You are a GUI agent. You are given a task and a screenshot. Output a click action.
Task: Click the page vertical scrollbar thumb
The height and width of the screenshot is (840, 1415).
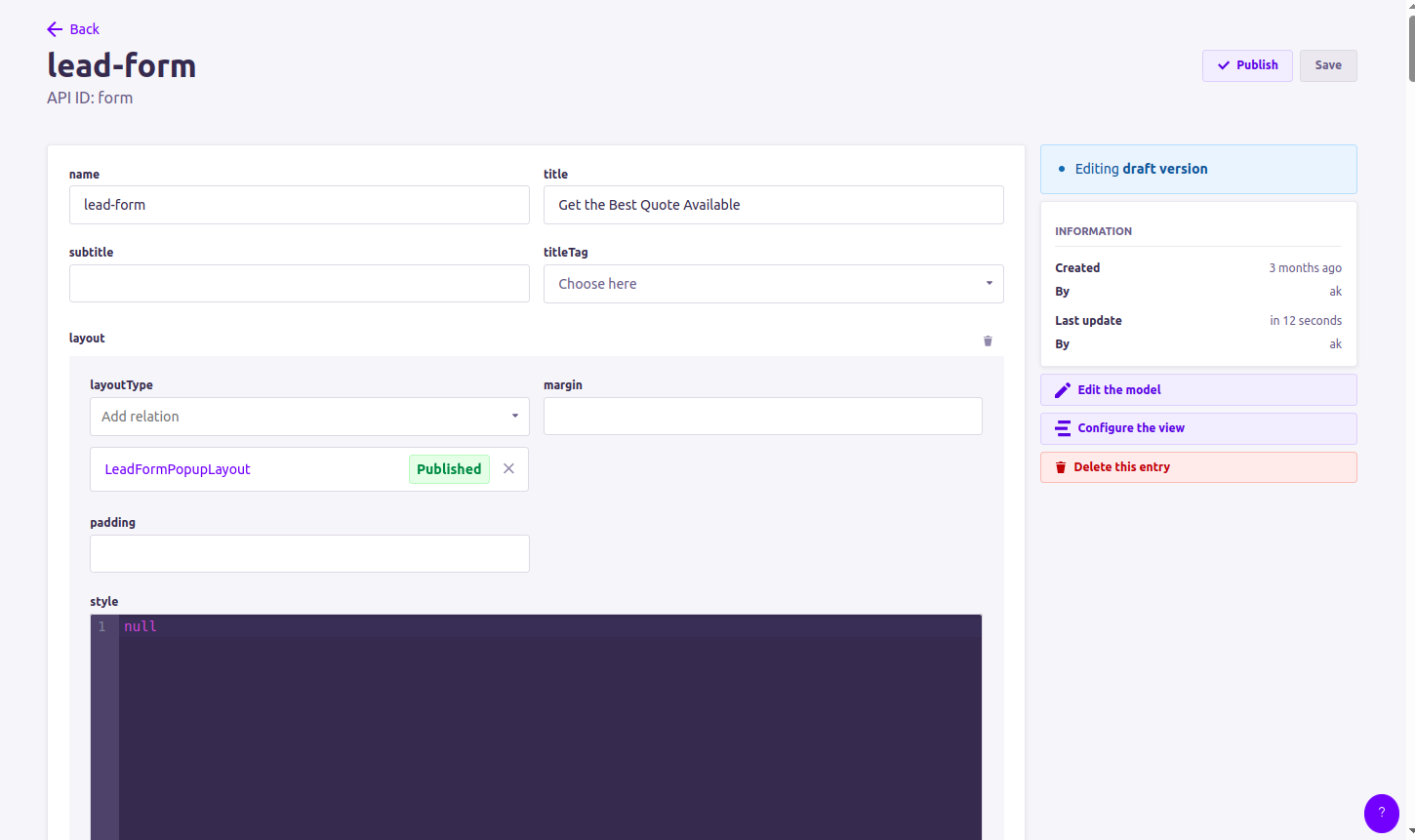click(x=1411, y=47)
